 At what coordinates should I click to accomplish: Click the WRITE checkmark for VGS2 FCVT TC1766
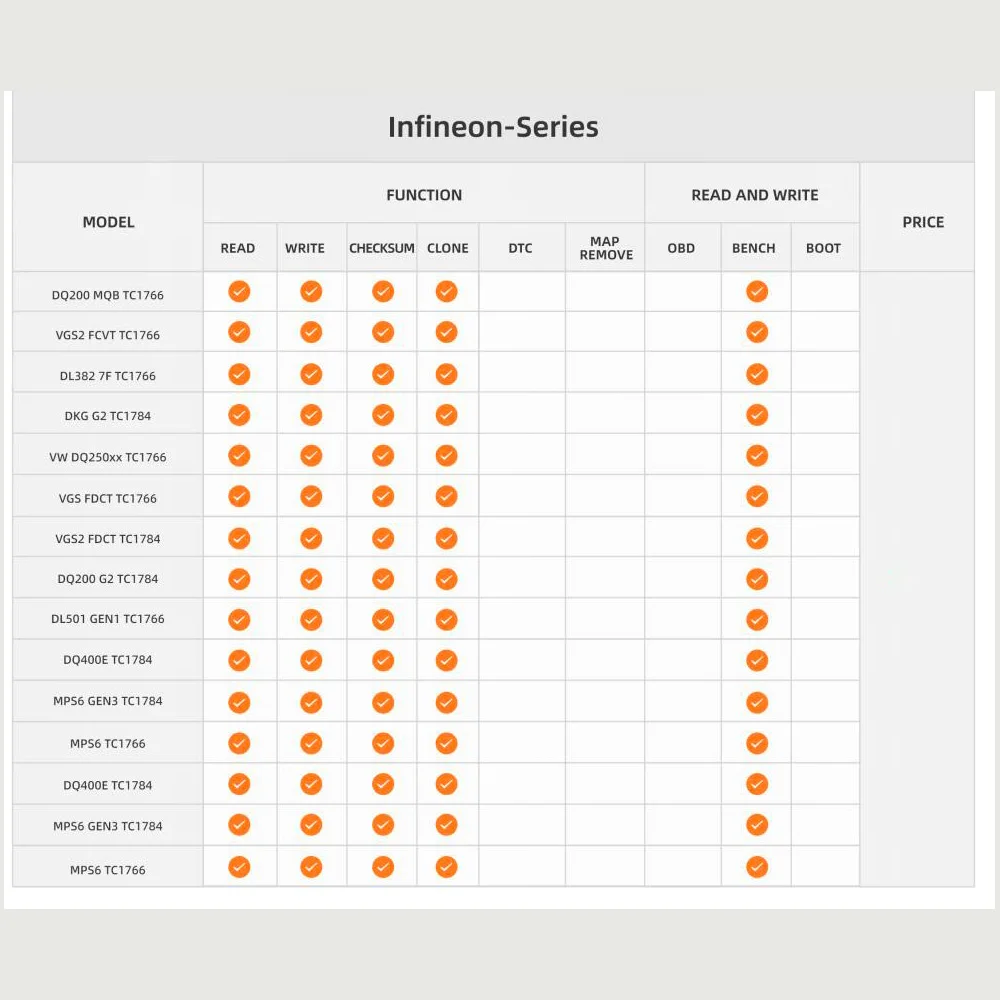click(x=311, y=332)
